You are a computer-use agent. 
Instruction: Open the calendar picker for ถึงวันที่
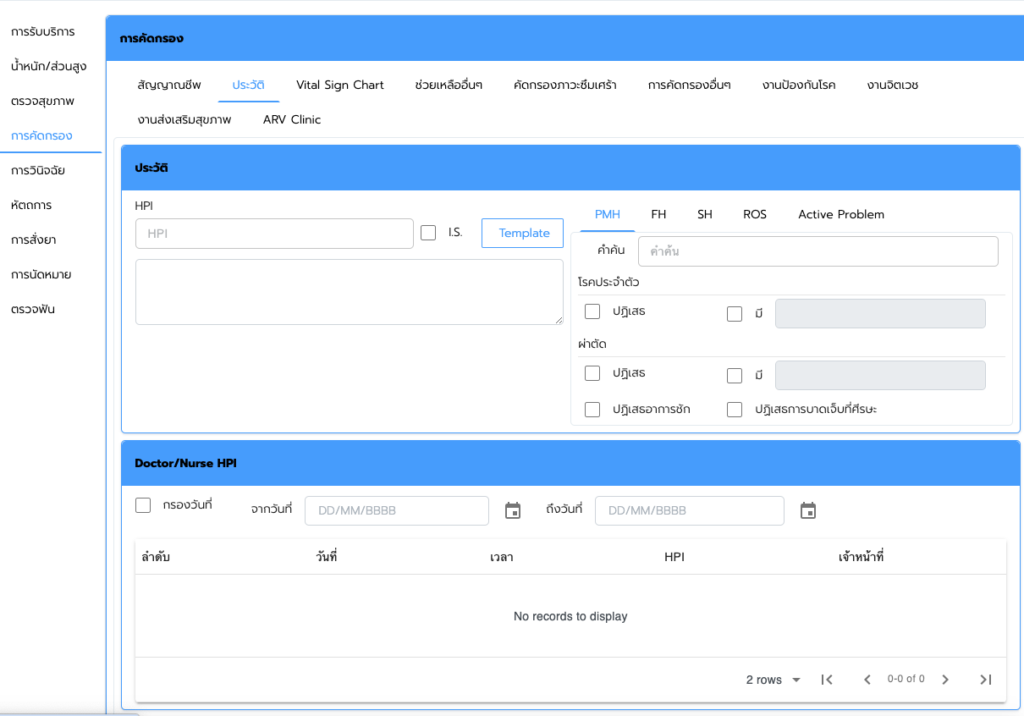point(808,511)
